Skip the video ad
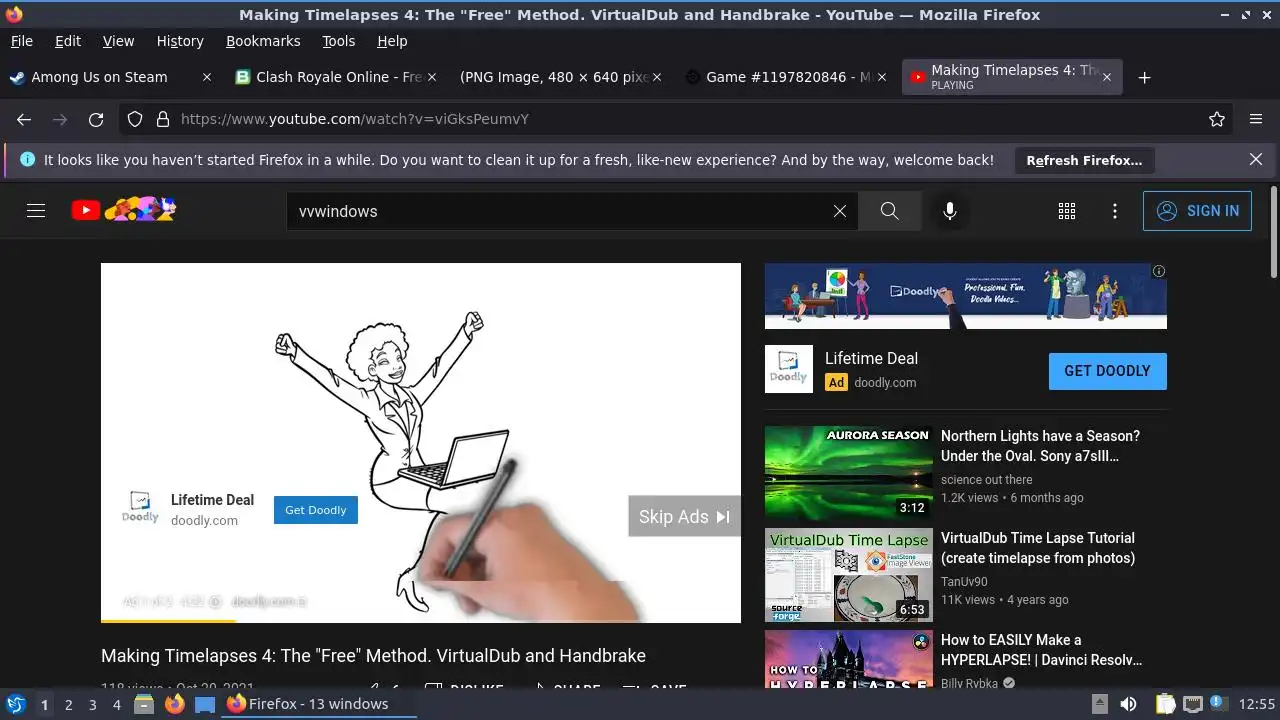 click(x=685, y=517)
